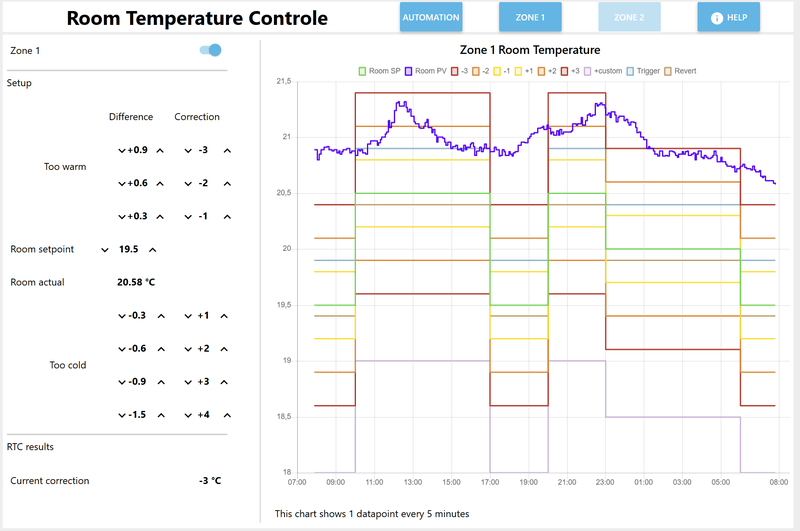Viewport: 800px width, 531px height.
Task: Hide the Room SP series in legend
Action: point(379,71)
